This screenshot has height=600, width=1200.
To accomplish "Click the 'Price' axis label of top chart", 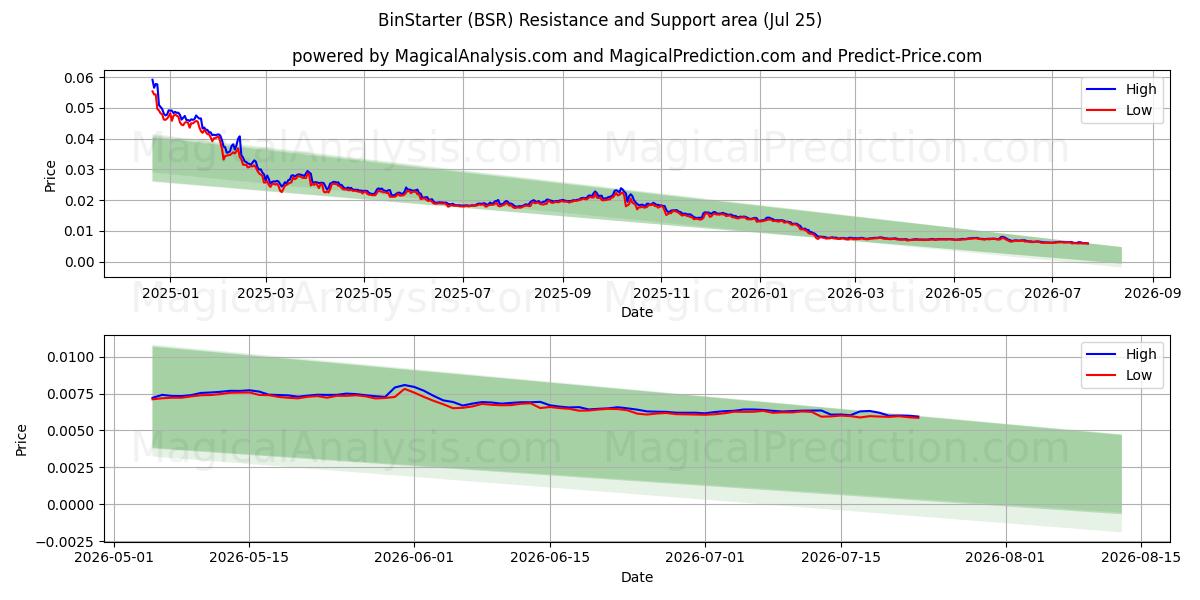I will click(51, 174).
